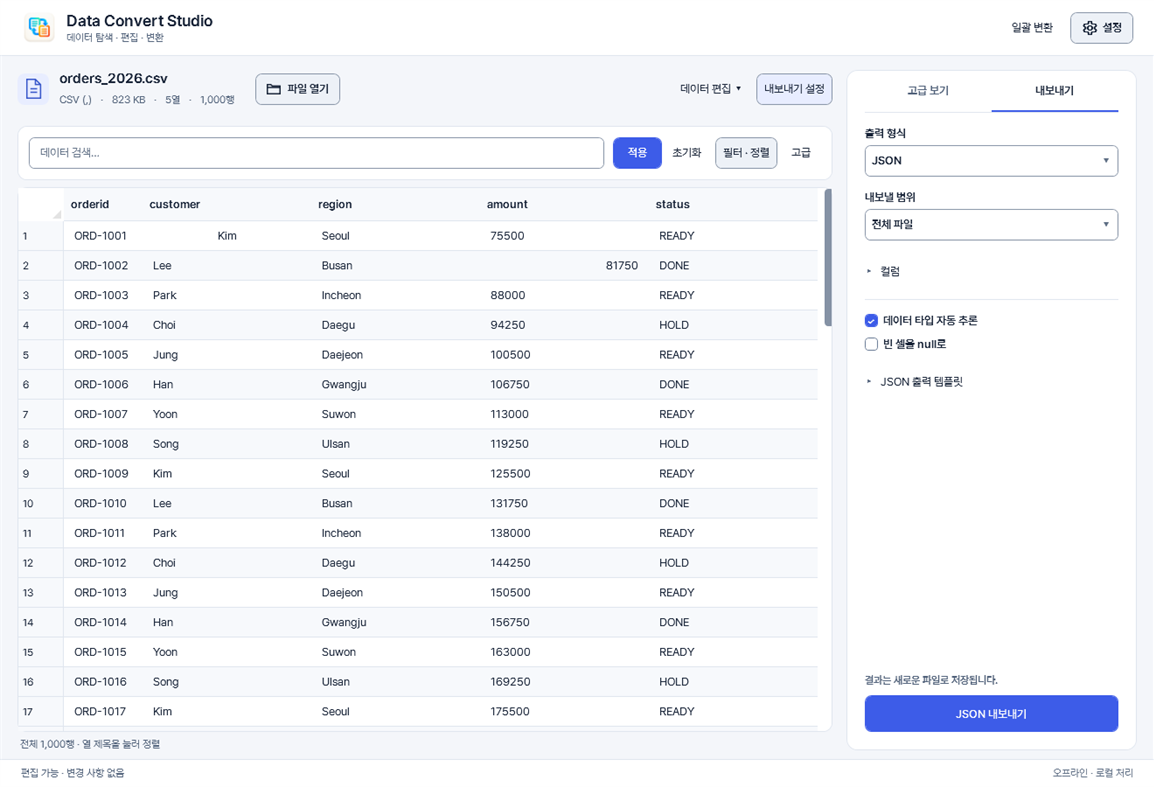This screenshot has height=787, width=1154.
Task: Expand the JSON 출력 템플릿 section
Action: (915, 381)
